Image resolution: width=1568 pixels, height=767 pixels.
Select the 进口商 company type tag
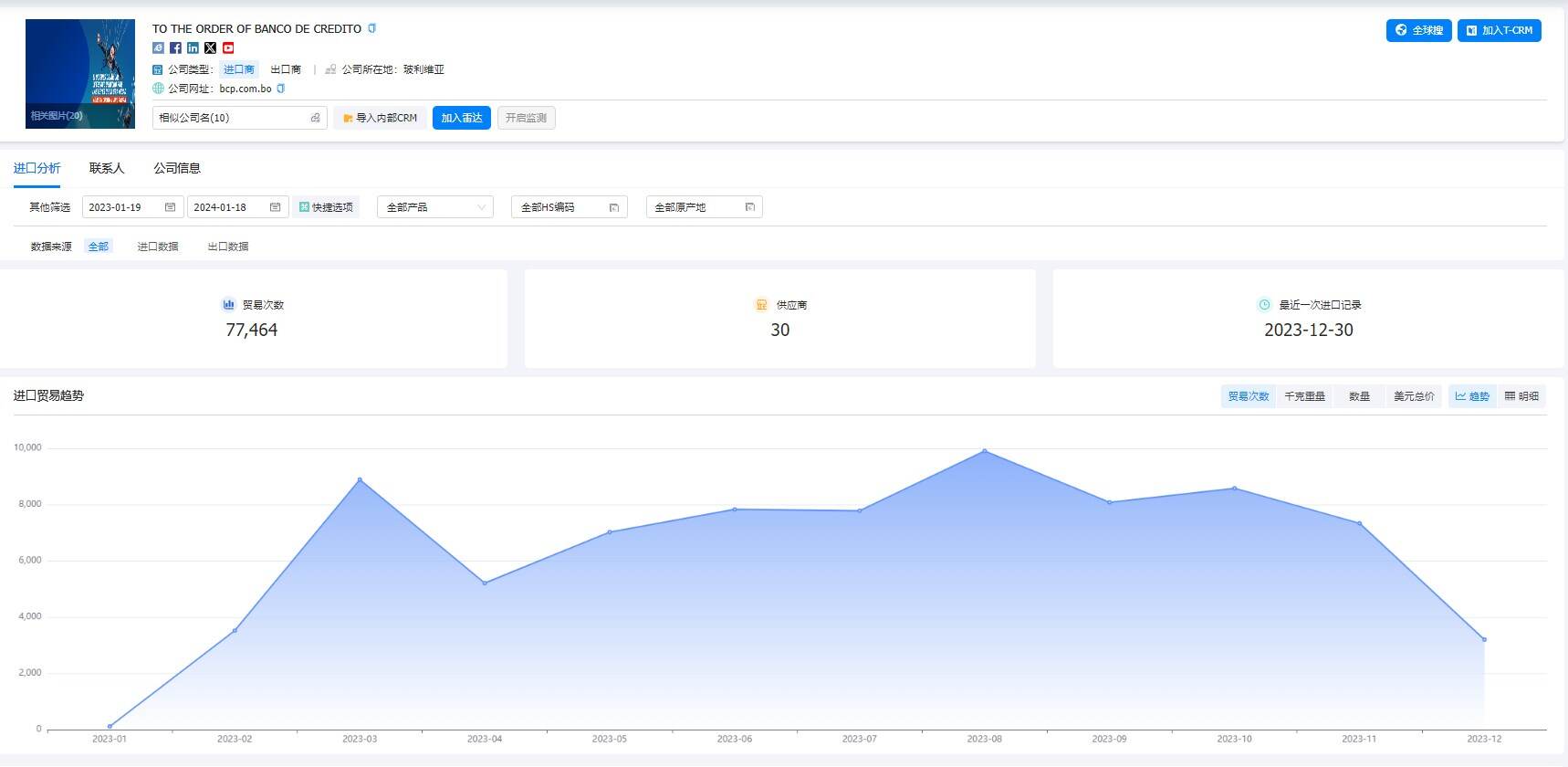[x=239, y=69]
